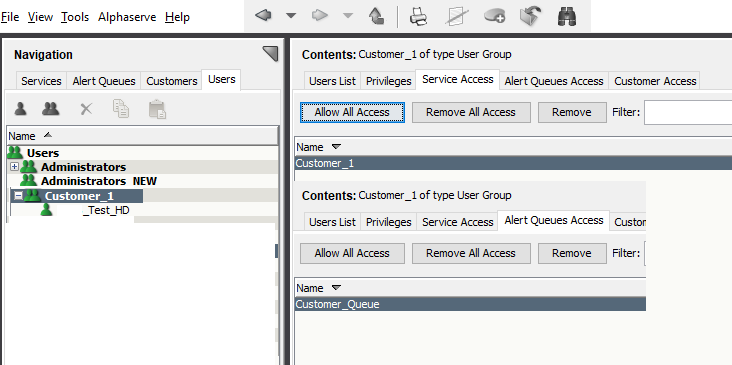The width and height of the screenshot is (732, 365).
Task: Click the new user icon
Action: [x=20, y=109]
